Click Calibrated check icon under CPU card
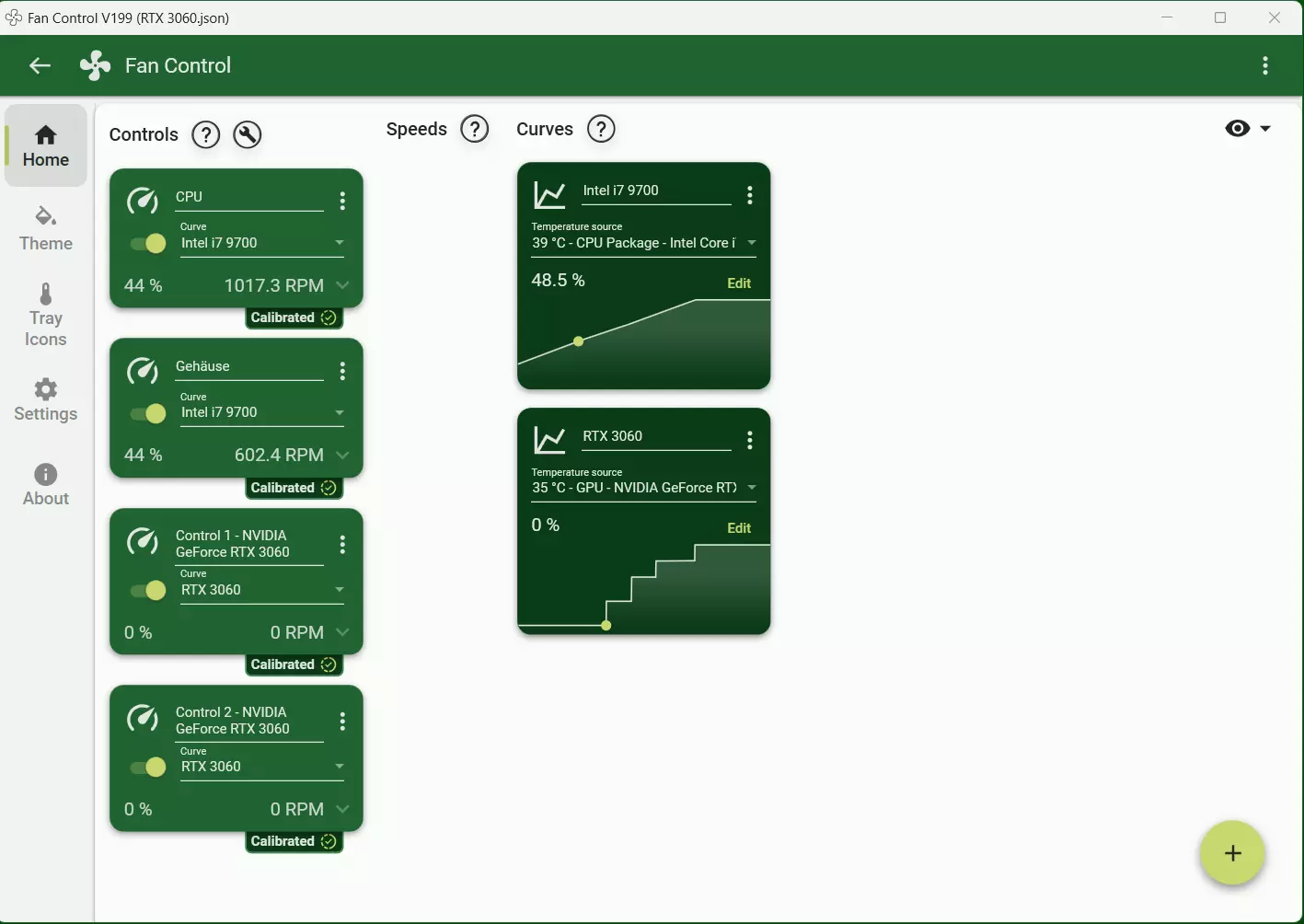Screen dimensions: 1304x924 [329, 318]
